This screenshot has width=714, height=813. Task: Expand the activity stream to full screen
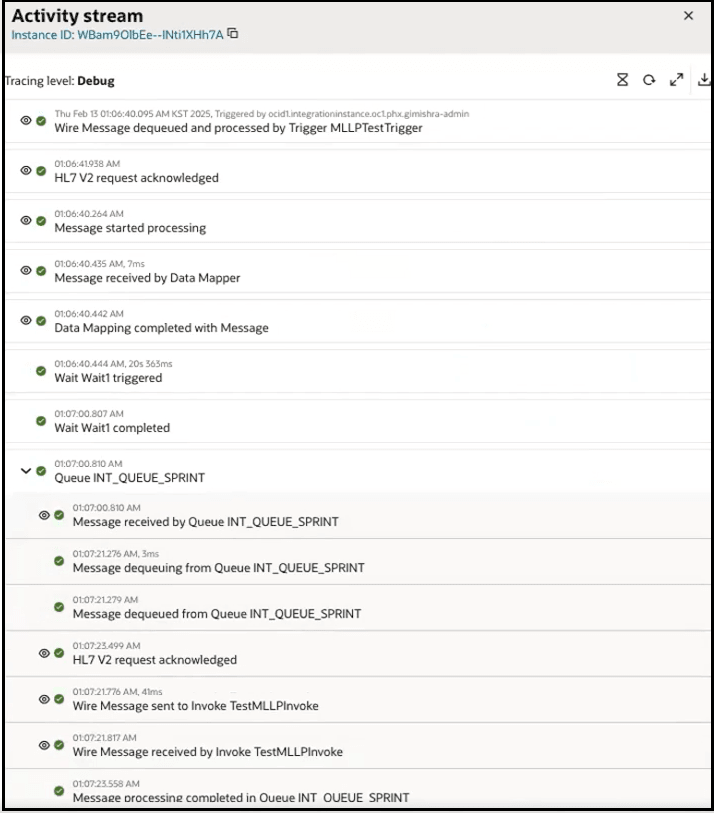pos(676,77)
